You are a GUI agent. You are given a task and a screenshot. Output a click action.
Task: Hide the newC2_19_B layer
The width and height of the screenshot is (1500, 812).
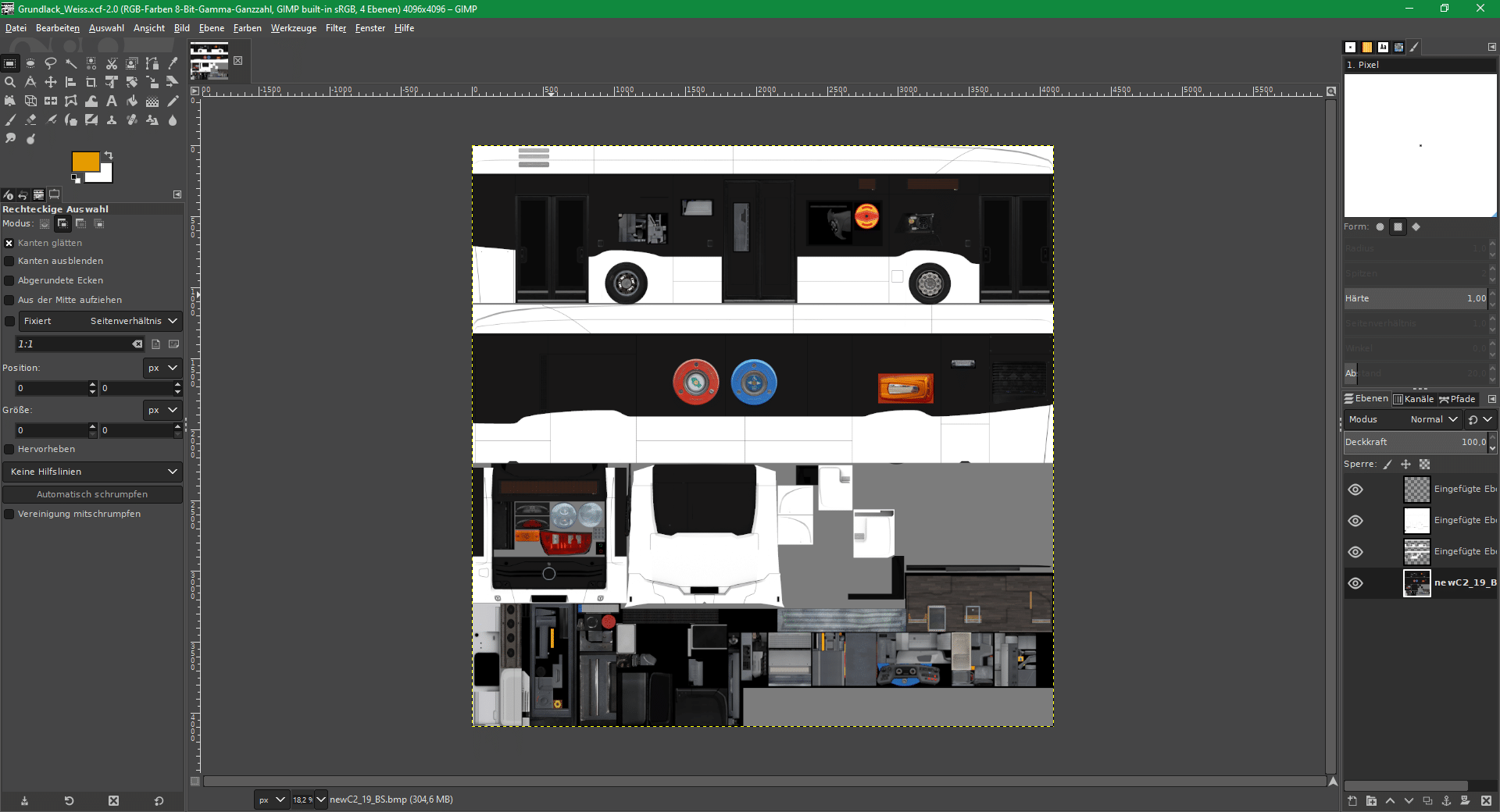pyautogui.click(x=1355, y=583)
